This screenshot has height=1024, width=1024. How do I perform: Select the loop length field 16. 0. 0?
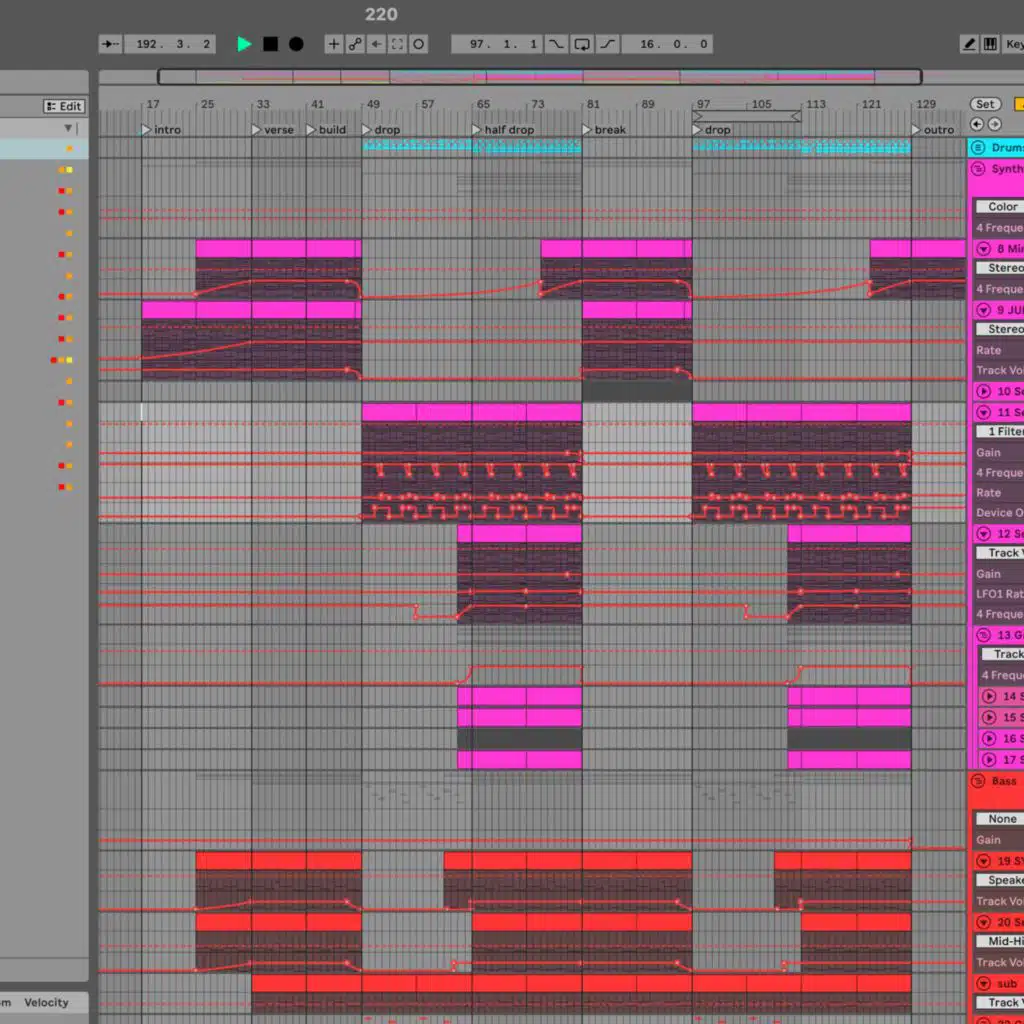[667, 44]
